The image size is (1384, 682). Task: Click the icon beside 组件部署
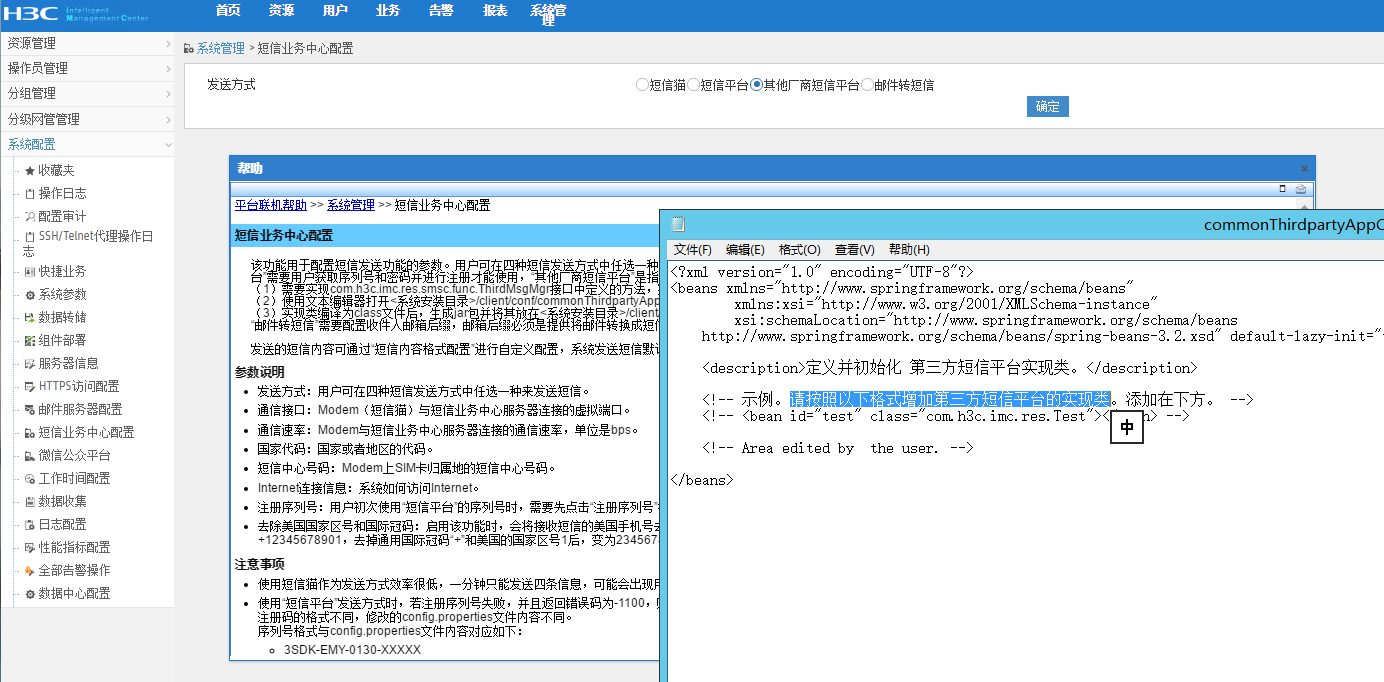[x=30, y=341]
